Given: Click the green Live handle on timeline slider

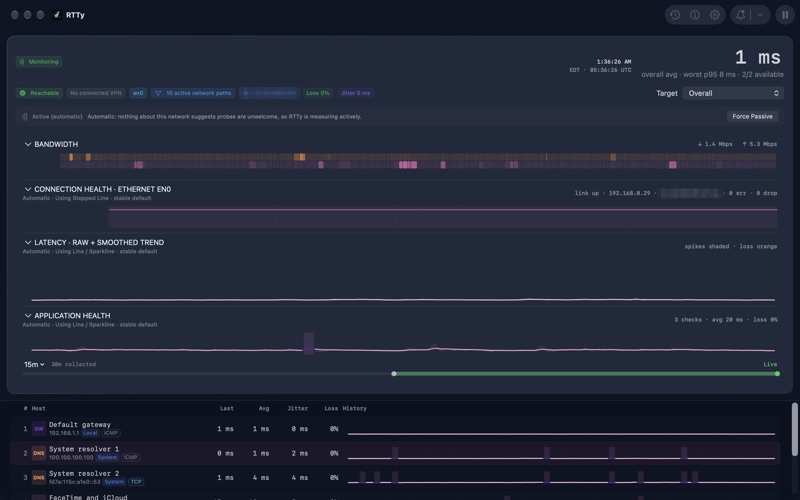Looking at the screenshot, I should tap(777, 374).
